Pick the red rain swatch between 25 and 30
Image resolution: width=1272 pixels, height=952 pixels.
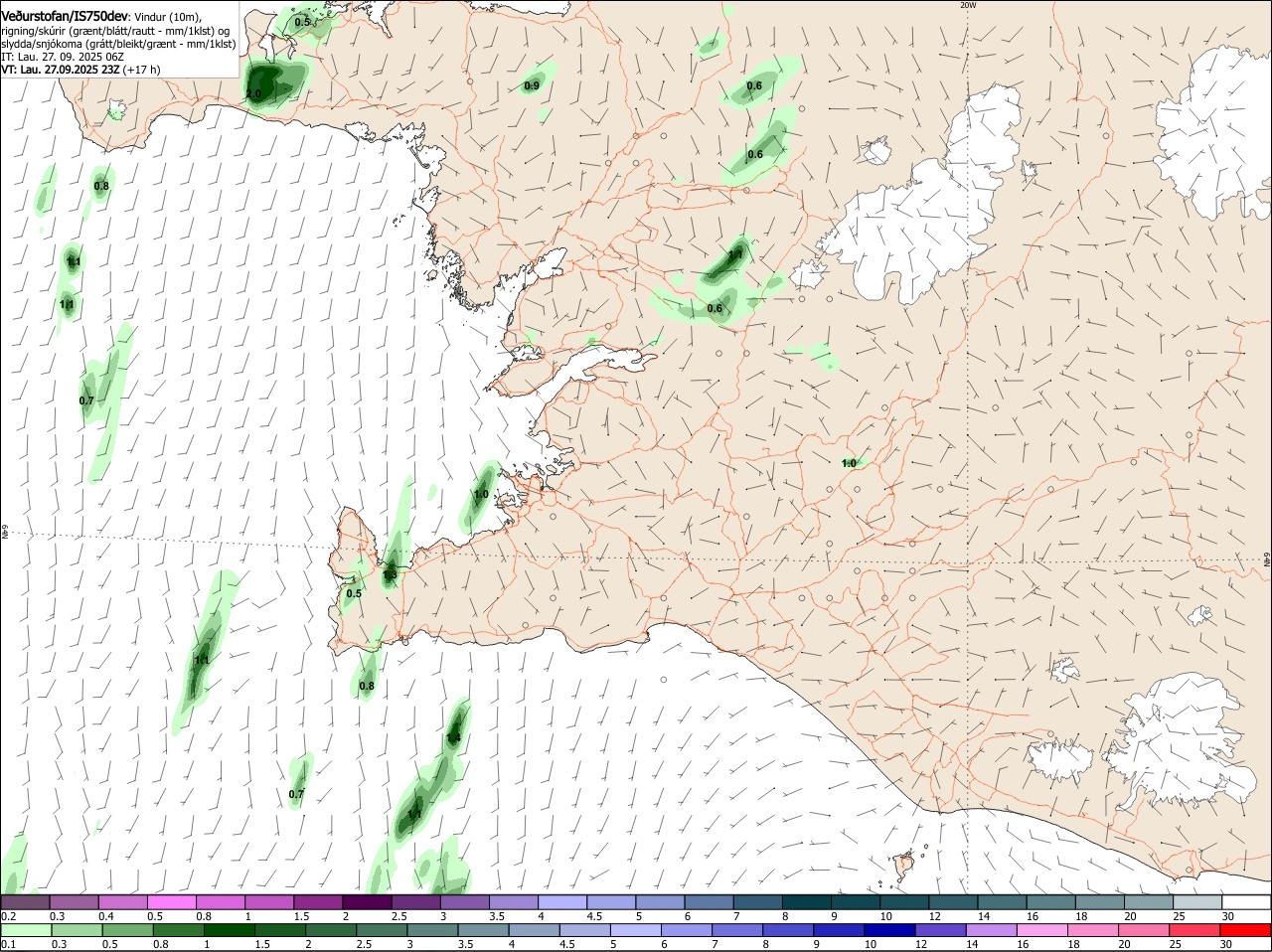[x=1197, y=930]
